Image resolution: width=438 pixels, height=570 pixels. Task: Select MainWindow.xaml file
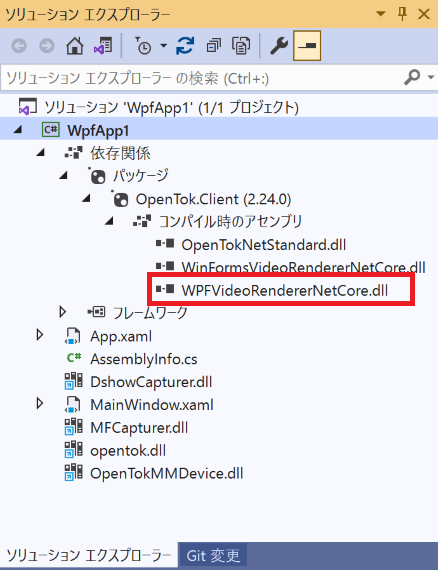(x=152, y=405)
